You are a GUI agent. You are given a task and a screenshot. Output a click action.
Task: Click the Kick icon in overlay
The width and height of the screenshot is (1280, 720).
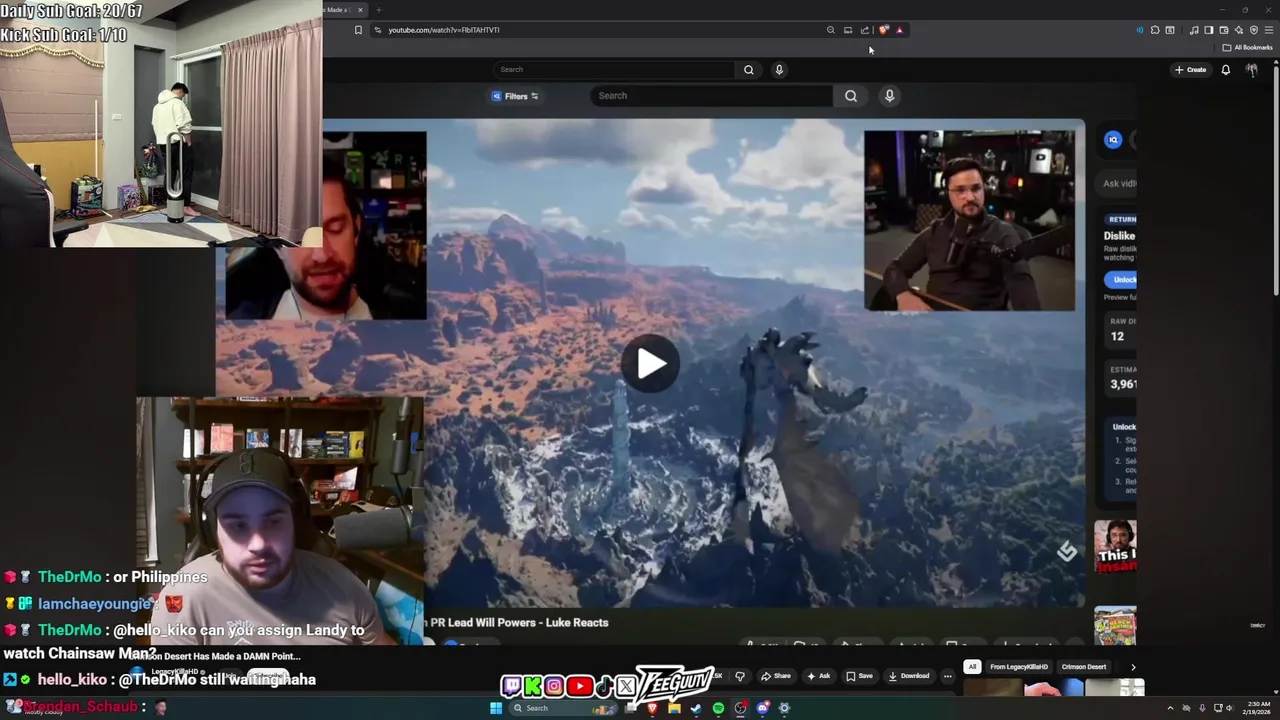tap(533, 686)
